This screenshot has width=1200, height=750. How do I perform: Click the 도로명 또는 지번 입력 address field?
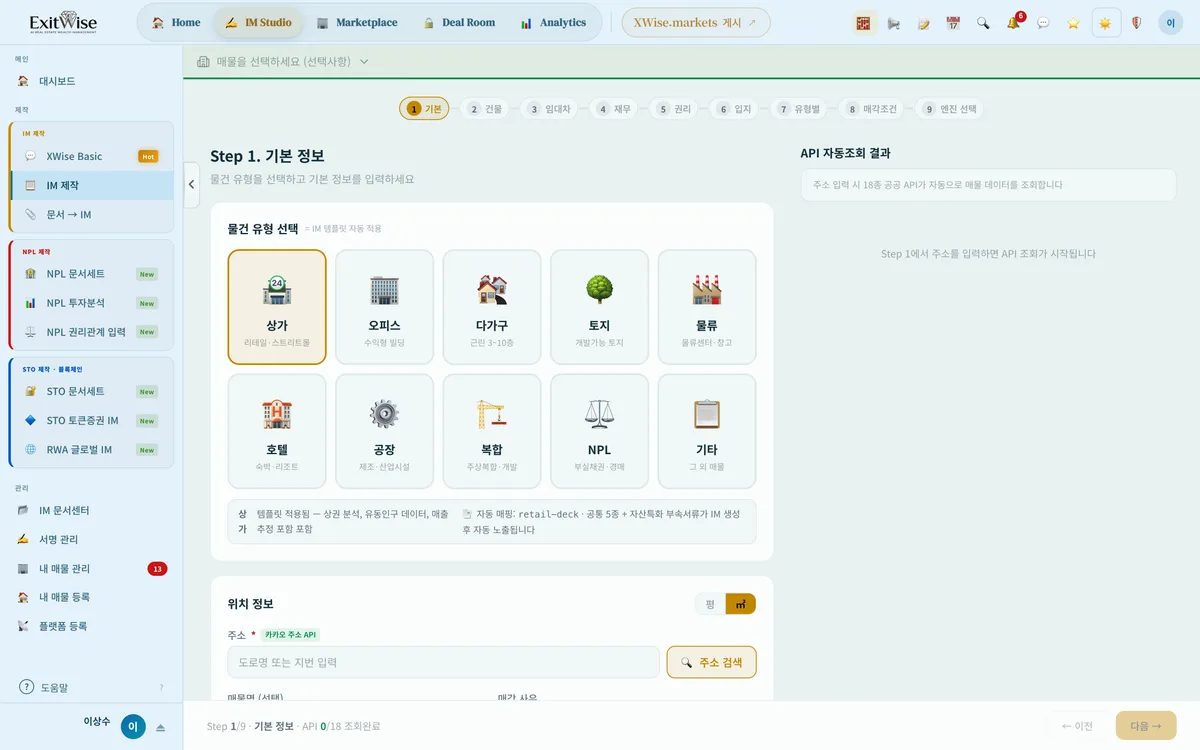click(443, 662)
